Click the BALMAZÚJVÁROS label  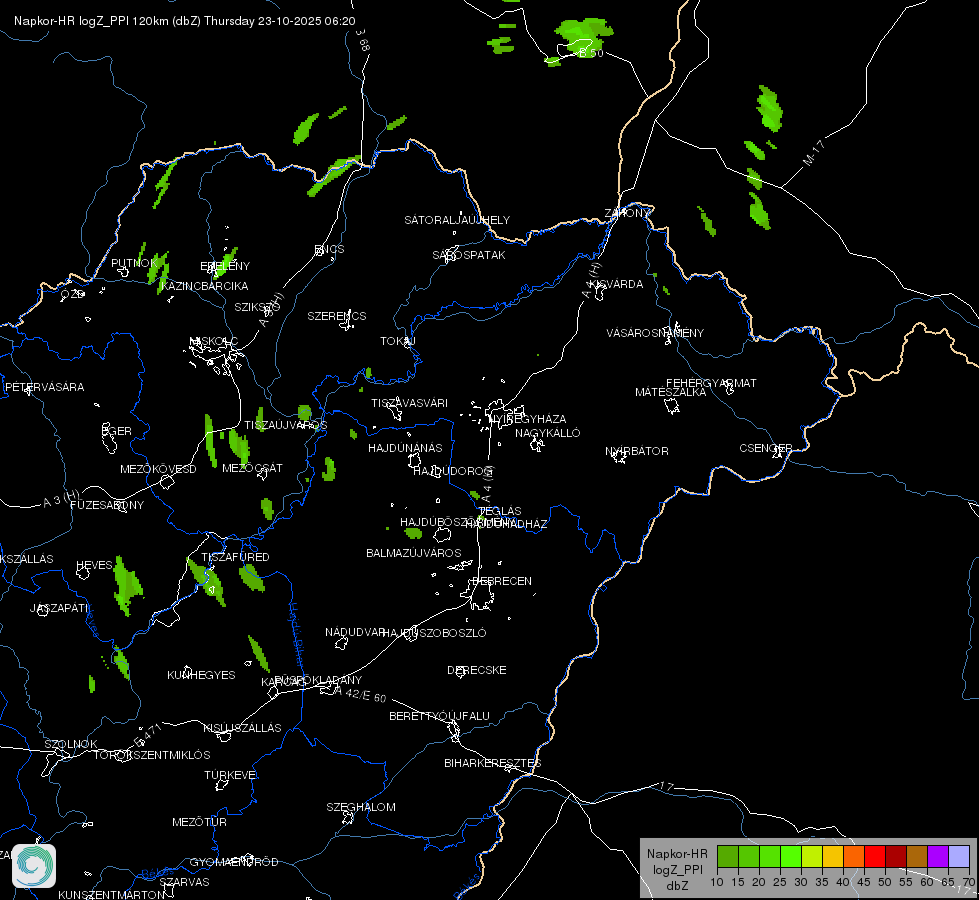(413, 553)
